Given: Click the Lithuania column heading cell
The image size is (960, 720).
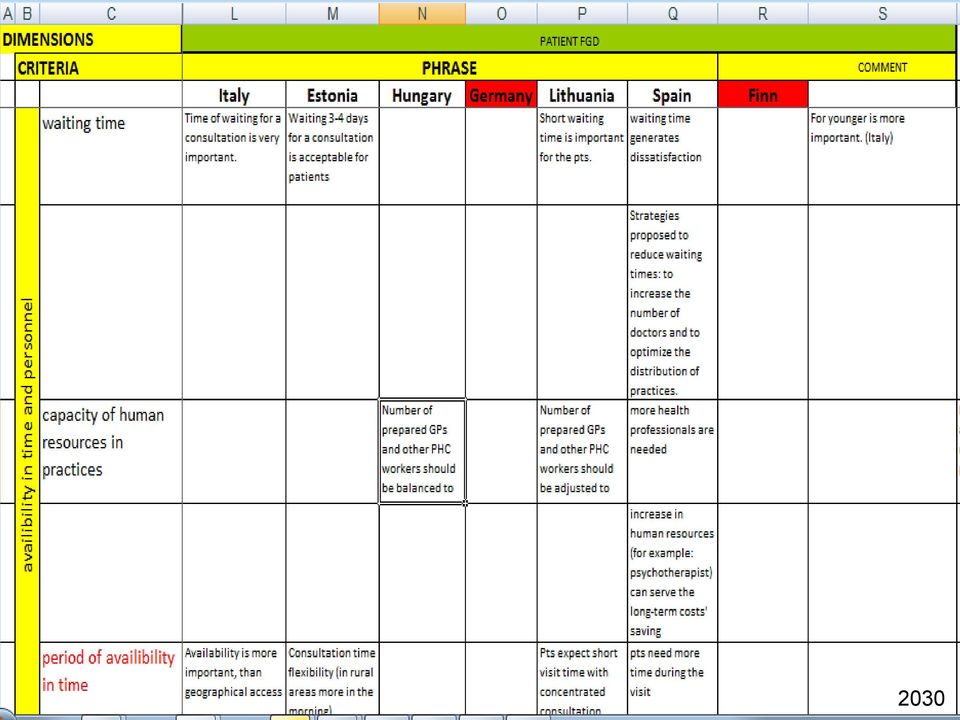Looking at the screenshot, I should tap(582, 95).
